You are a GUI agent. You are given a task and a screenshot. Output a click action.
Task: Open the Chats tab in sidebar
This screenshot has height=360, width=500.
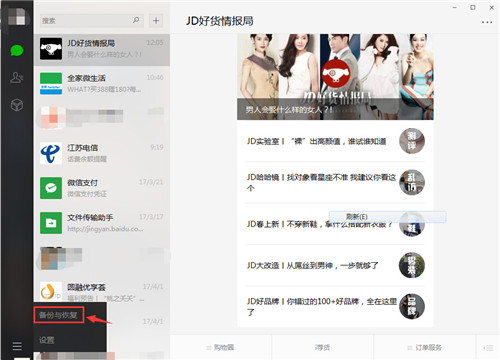pos(17,51)
